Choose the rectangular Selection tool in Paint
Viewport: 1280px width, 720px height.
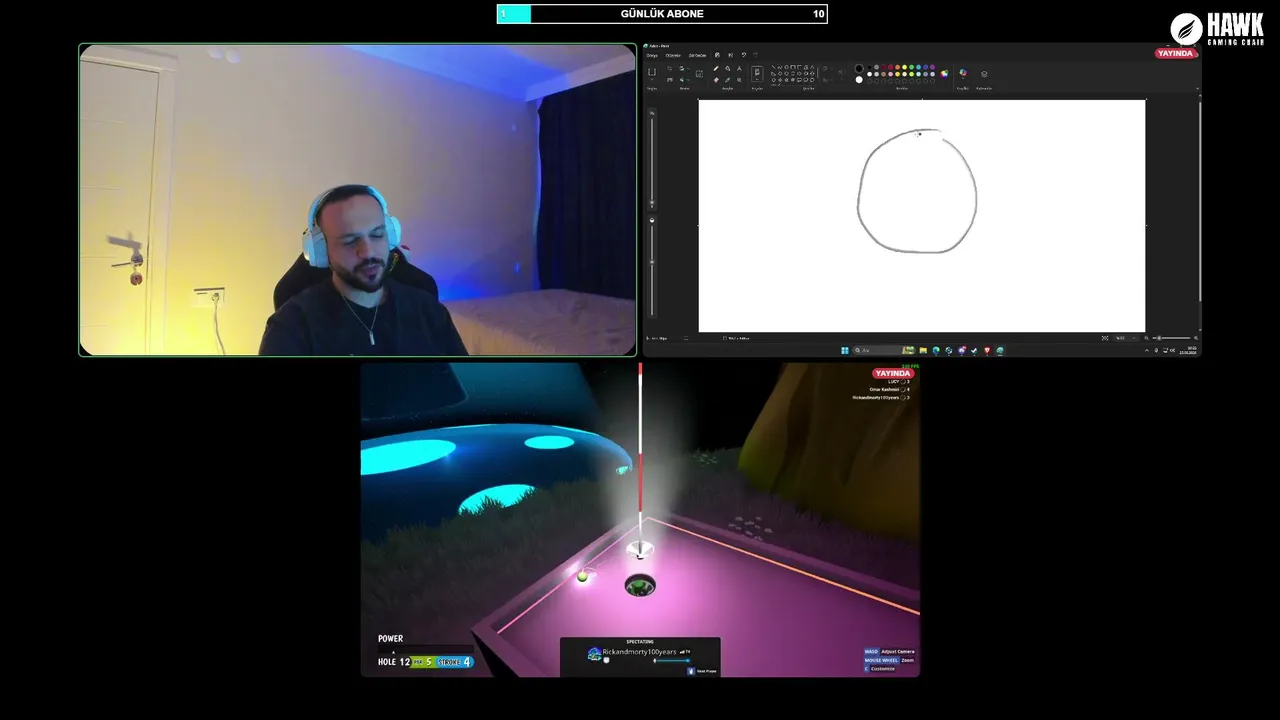[x=652, y=71]
